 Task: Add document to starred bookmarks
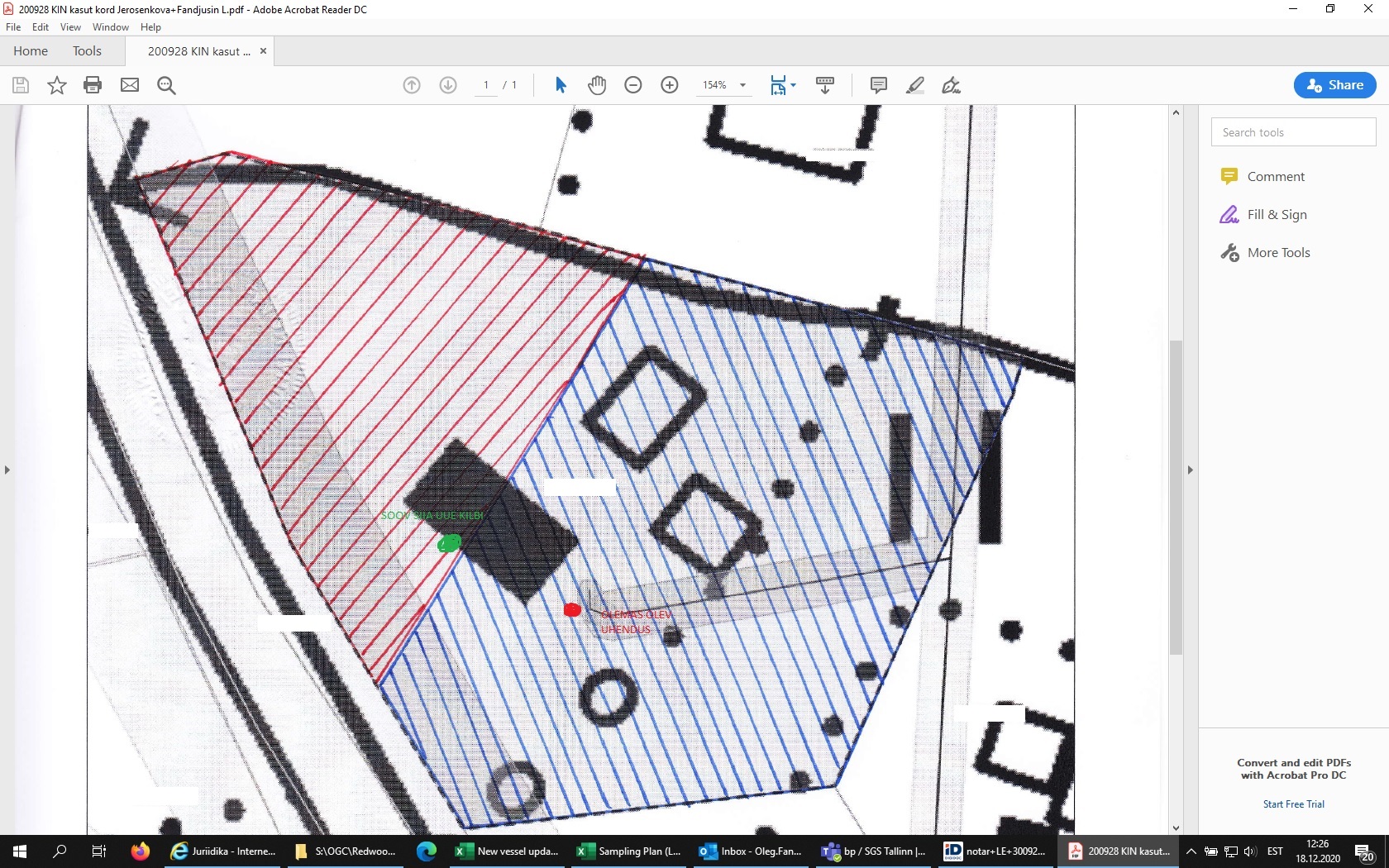(x=56, y=85)
